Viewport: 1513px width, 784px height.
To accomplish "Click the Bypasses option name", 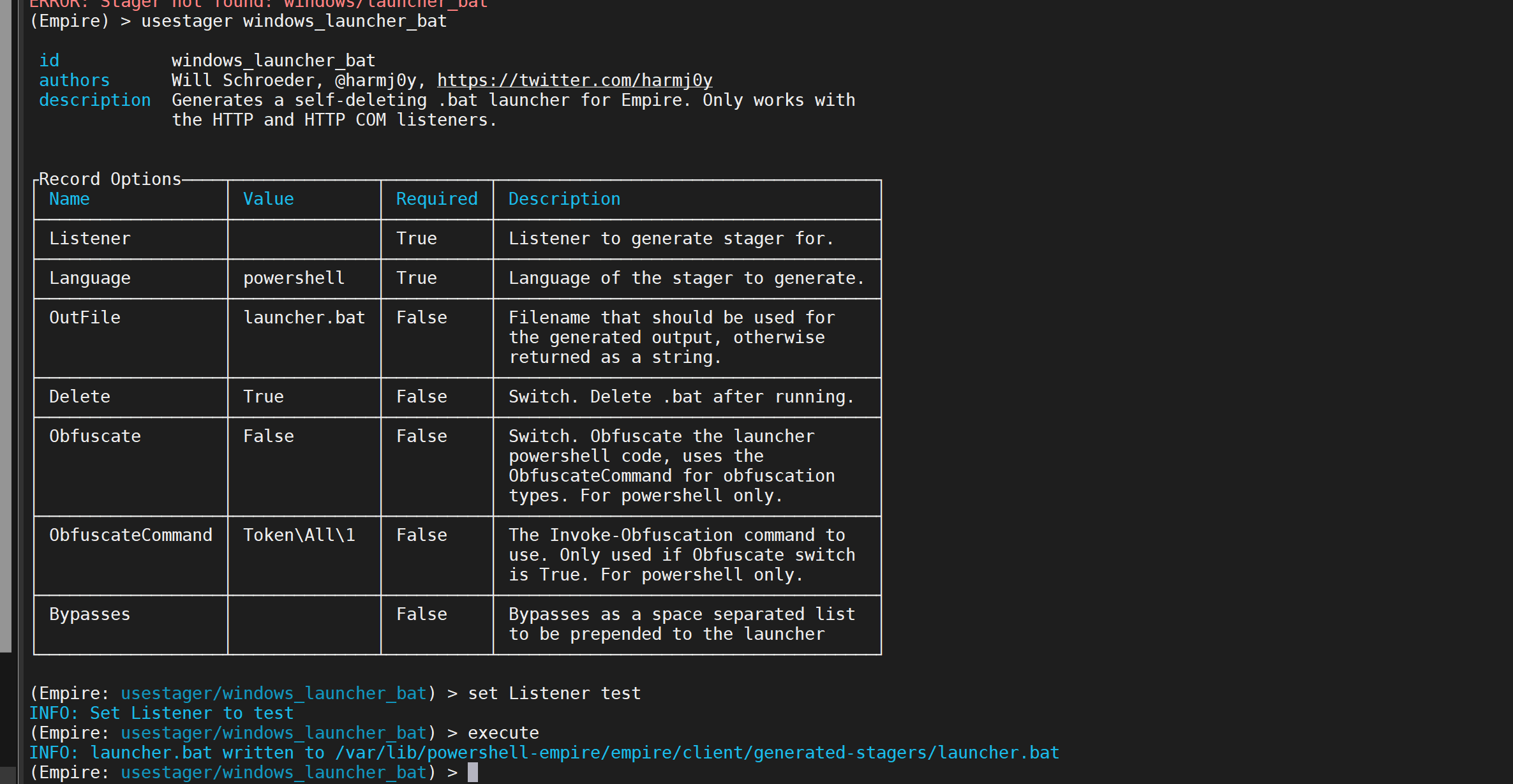I will pyautogui.click(x=90, y=614).
